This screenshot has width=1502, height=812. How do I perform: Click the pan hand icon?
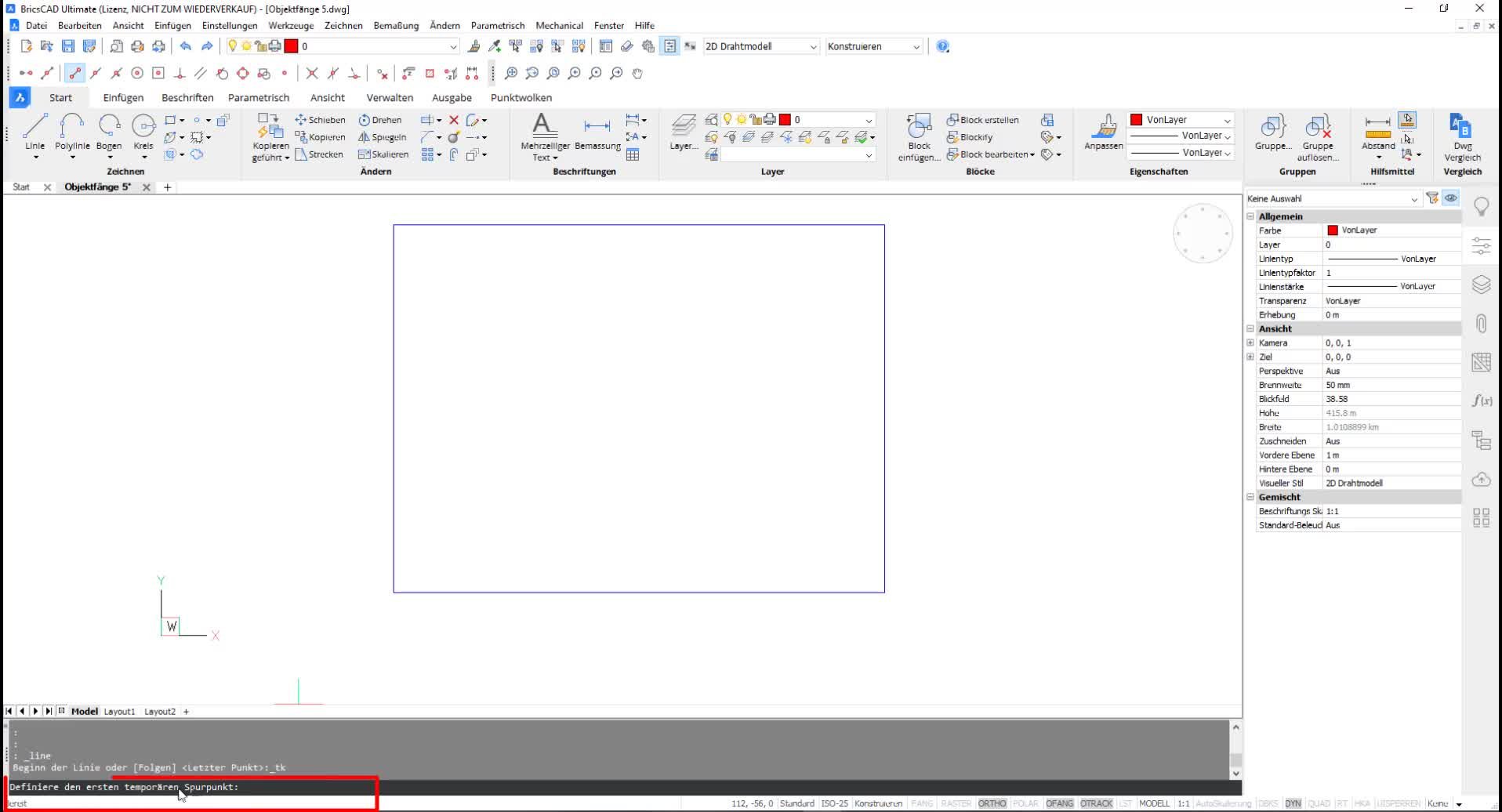pos(638,73)
